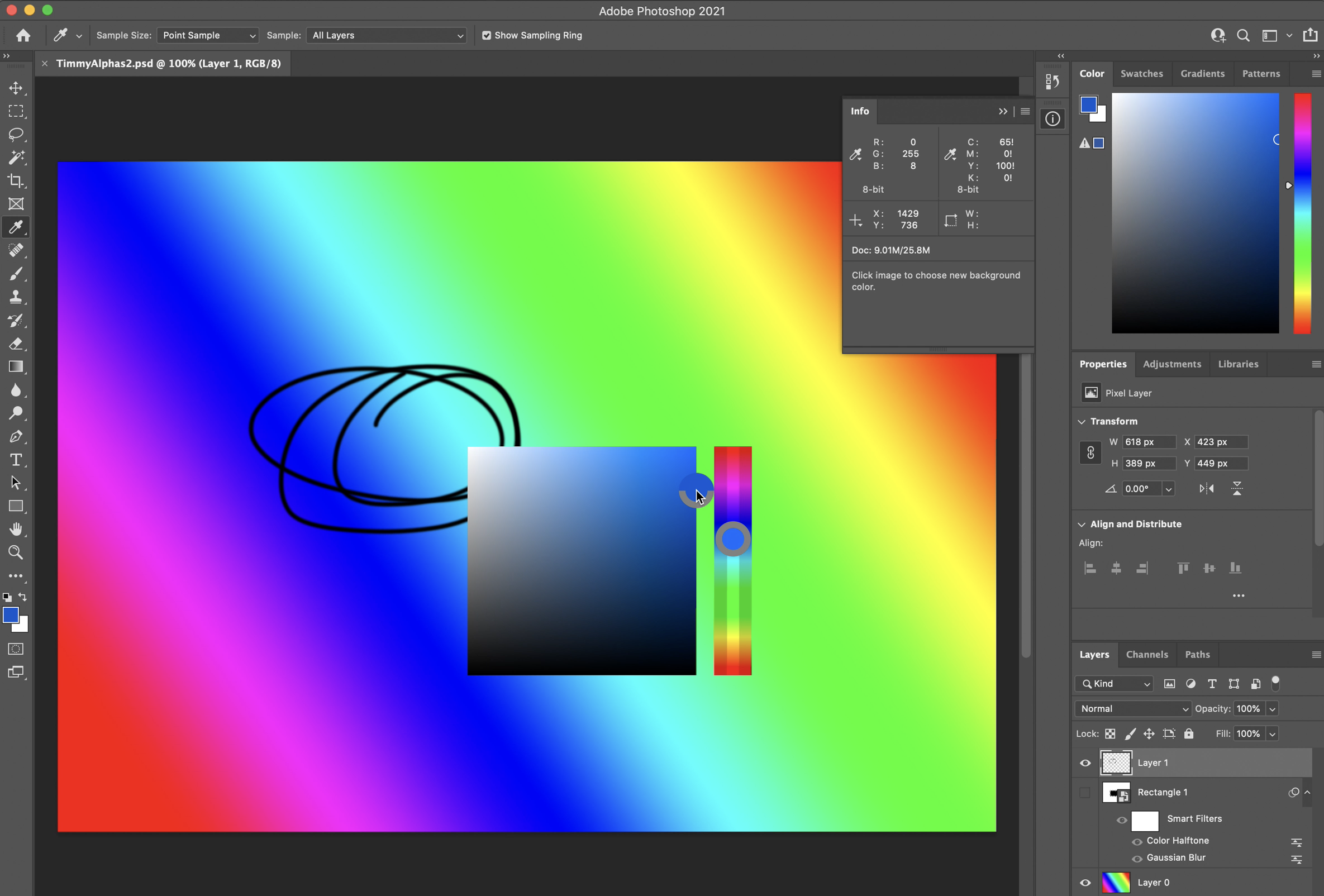Screen dimensions: 1324x896
Task: Select the Move tool
Action: (x=16, y=88)
